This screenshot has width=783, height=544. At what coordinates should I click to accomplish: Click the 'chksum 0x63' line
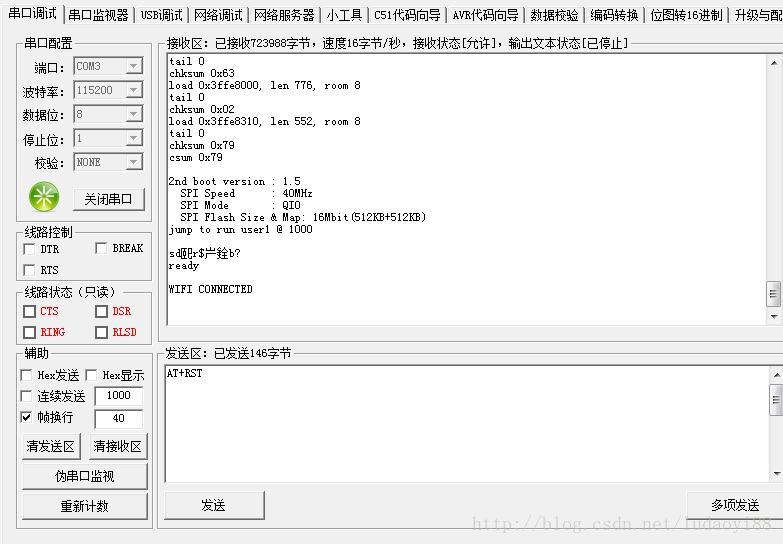tap(201, 73)
